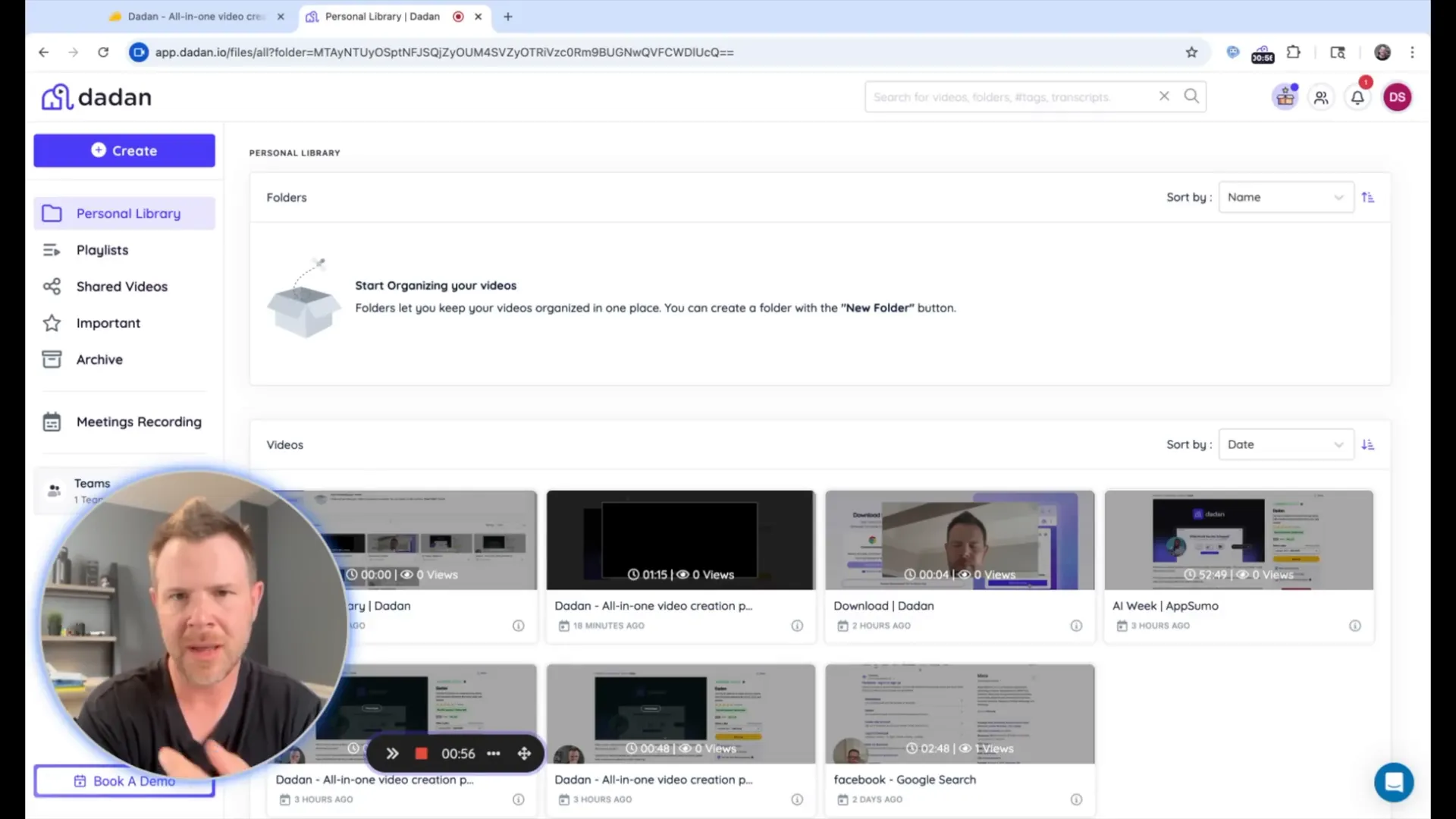Open Personal Library in sidebar
The width and height of the screenshot is (1456, 819).
(124, 213)
